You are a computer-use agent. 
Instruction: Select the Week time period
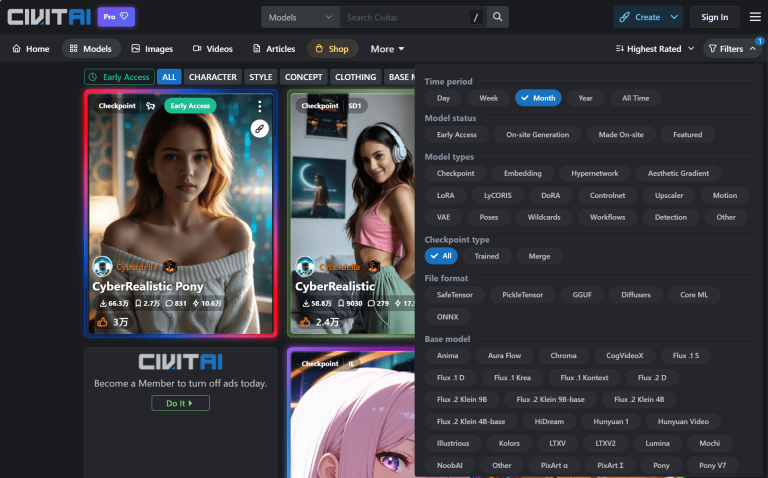(488, 98)
